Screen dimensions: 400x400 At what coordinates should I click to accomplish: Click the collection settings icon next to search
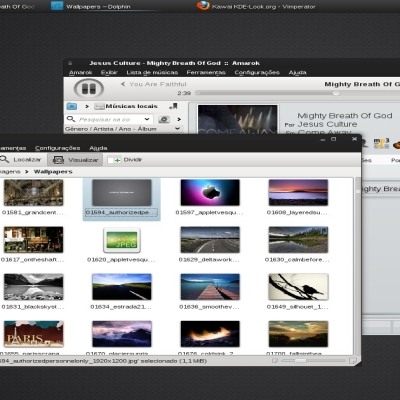(x=164, y=119)
